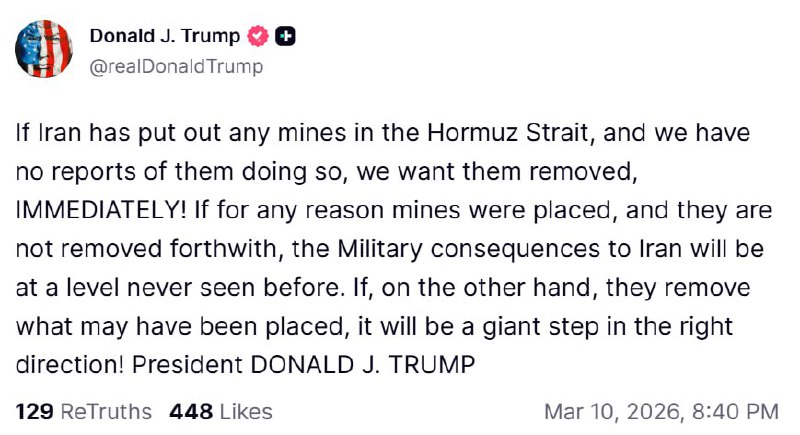View the ReTruths label under the post

point(106,412)
